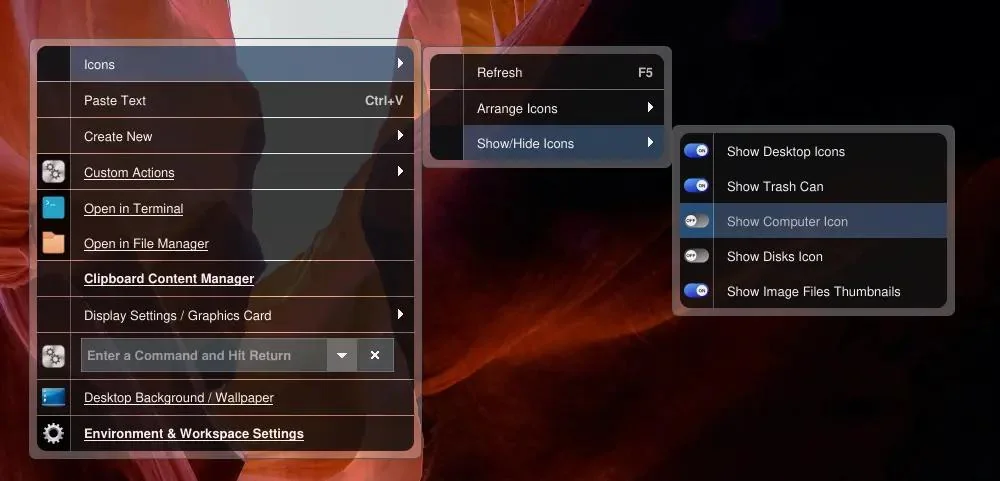Screen dimensions: 1000x481
Task: Click the Enter a Command input field
Action: (x=203, y=355)
